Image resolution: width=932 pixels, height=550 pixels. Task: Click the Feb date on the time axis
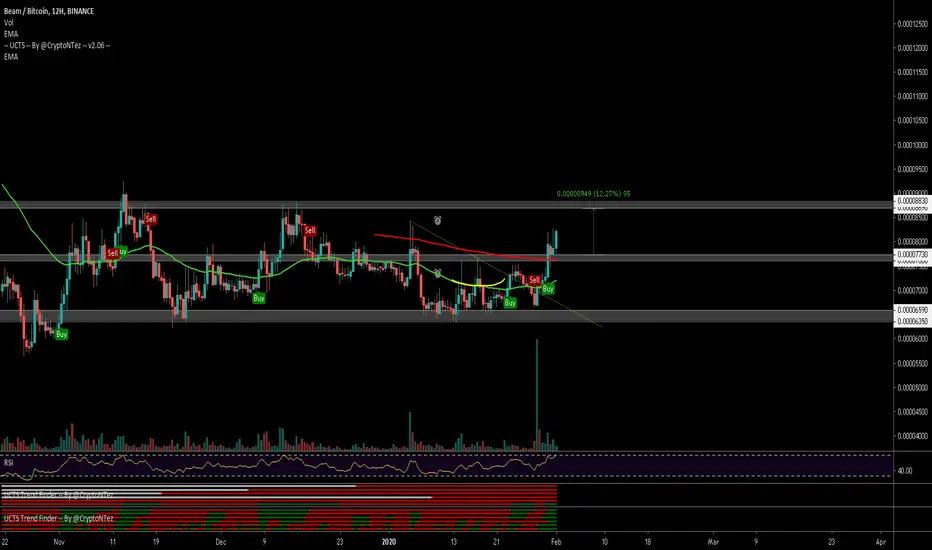click(555, 542)
